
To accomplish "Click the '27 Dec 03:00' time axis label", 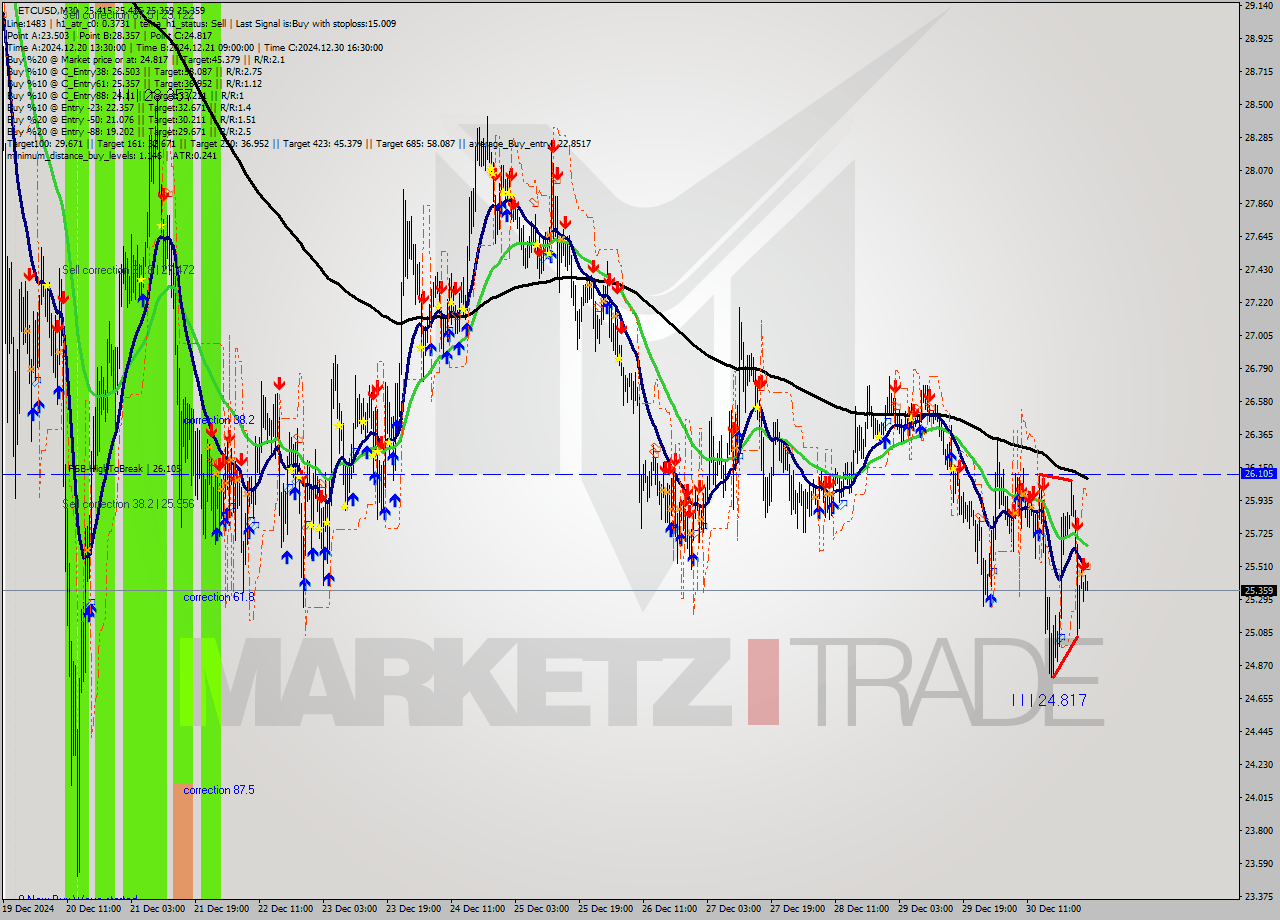I will click(x=734, y=909).
